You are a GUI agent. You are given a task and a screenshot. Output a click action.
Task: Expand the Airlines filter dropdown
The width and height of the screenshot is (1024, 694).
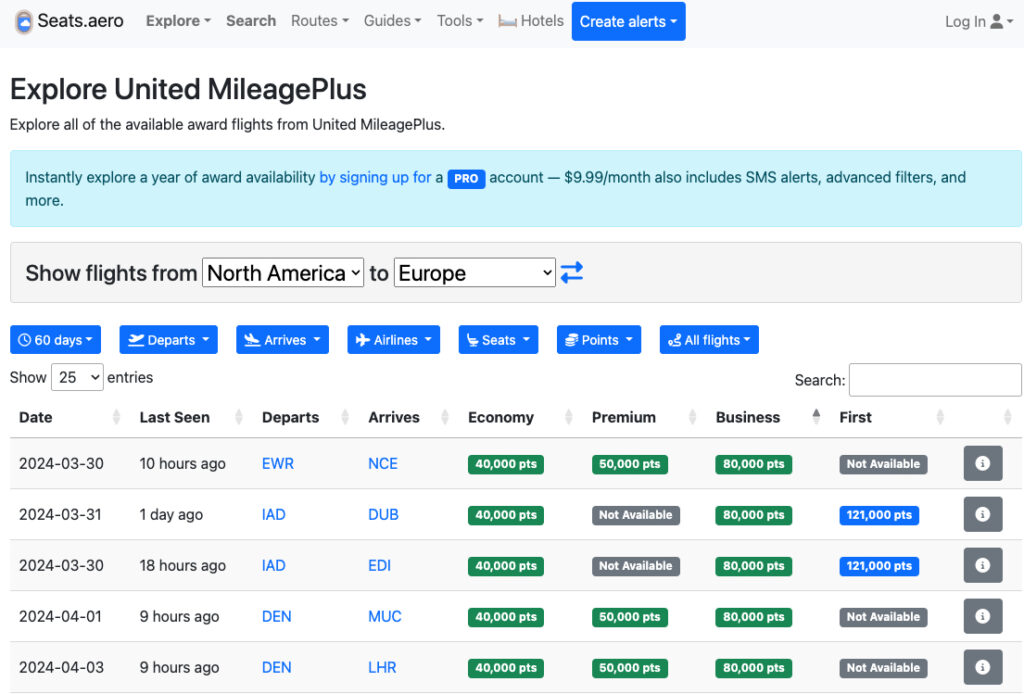(393, 339)
